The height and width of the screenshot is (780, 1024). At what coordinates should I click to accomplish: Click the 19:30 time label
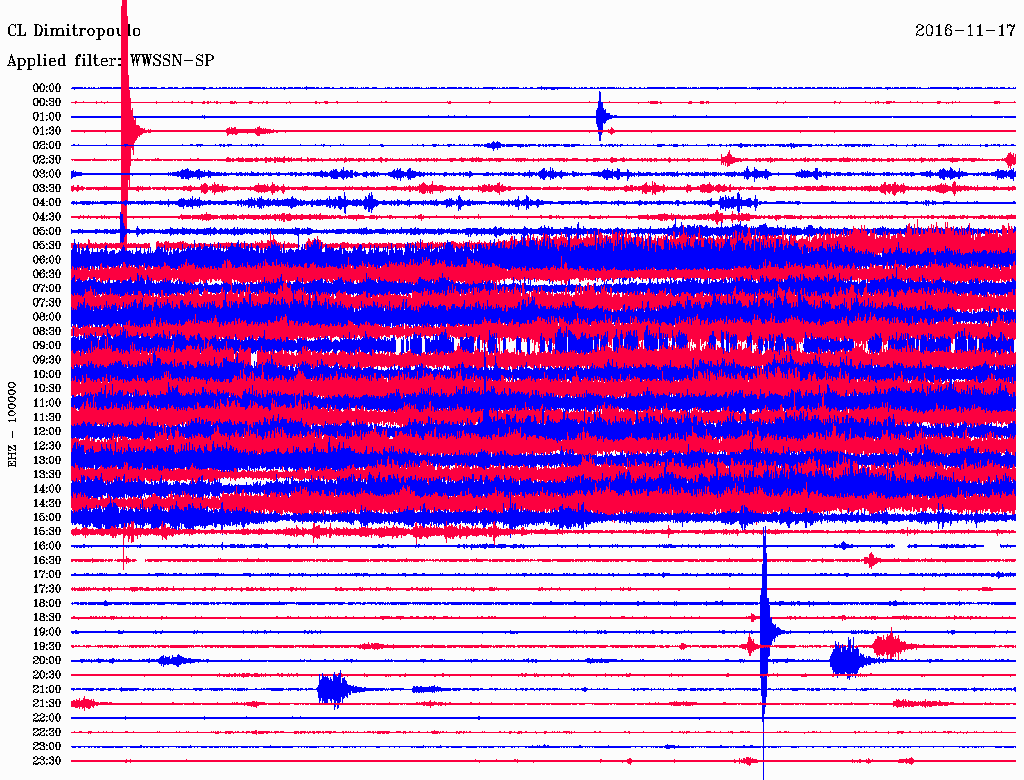point(47,647)
